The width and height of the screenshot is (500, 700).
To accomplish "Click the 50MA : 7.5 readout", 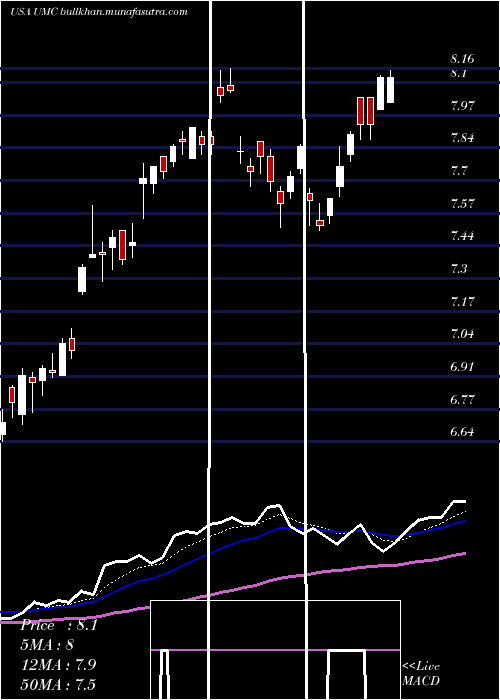I will pyautogui.click(x=58, y=684).
